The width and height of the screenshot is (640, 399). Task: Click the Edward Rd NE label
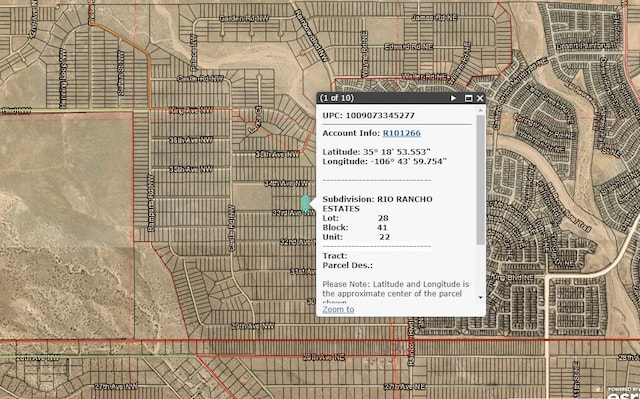[x=409, y=47]
